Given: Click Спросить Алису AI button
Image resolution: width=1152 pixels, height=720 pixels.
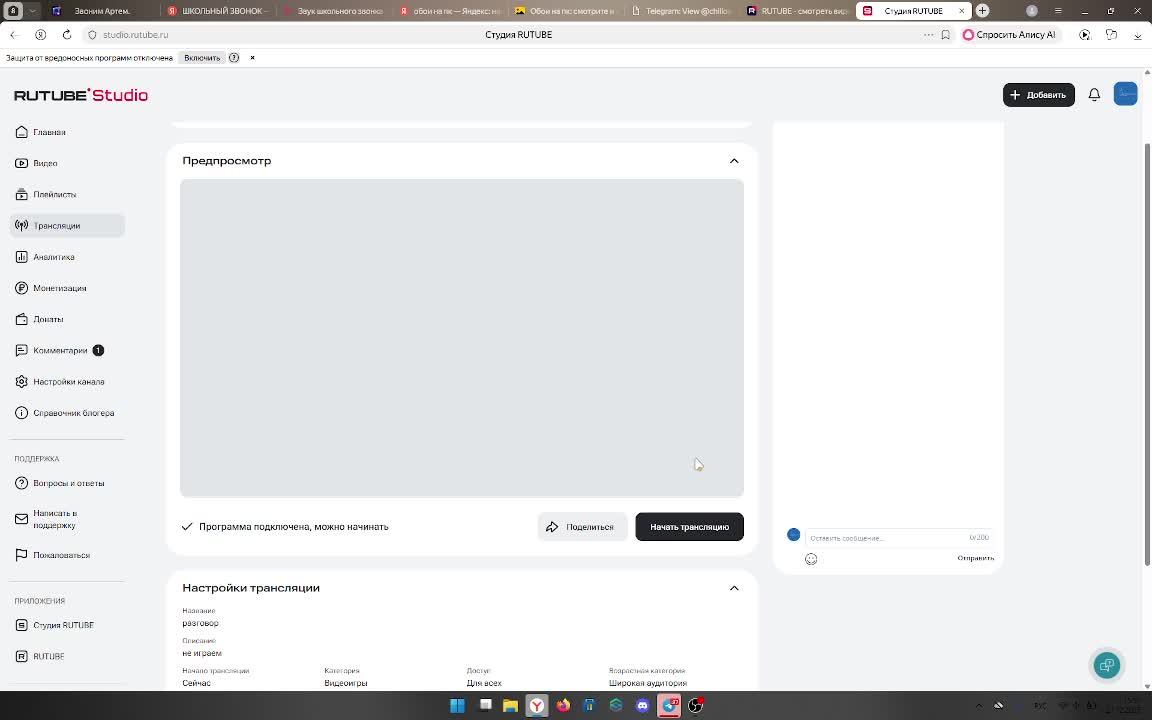Looking at the screenshot, I should (1009, 35).
